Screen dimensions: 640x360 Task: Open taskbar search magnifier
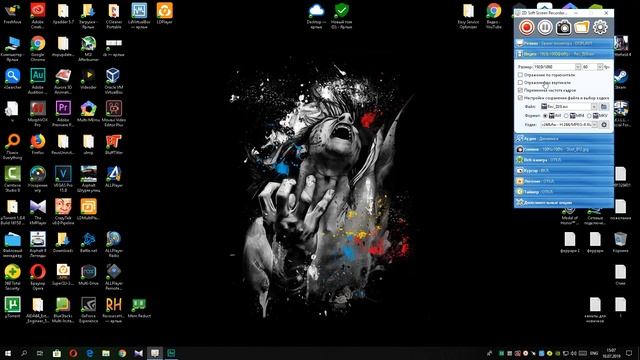click(x=24, y=353)
